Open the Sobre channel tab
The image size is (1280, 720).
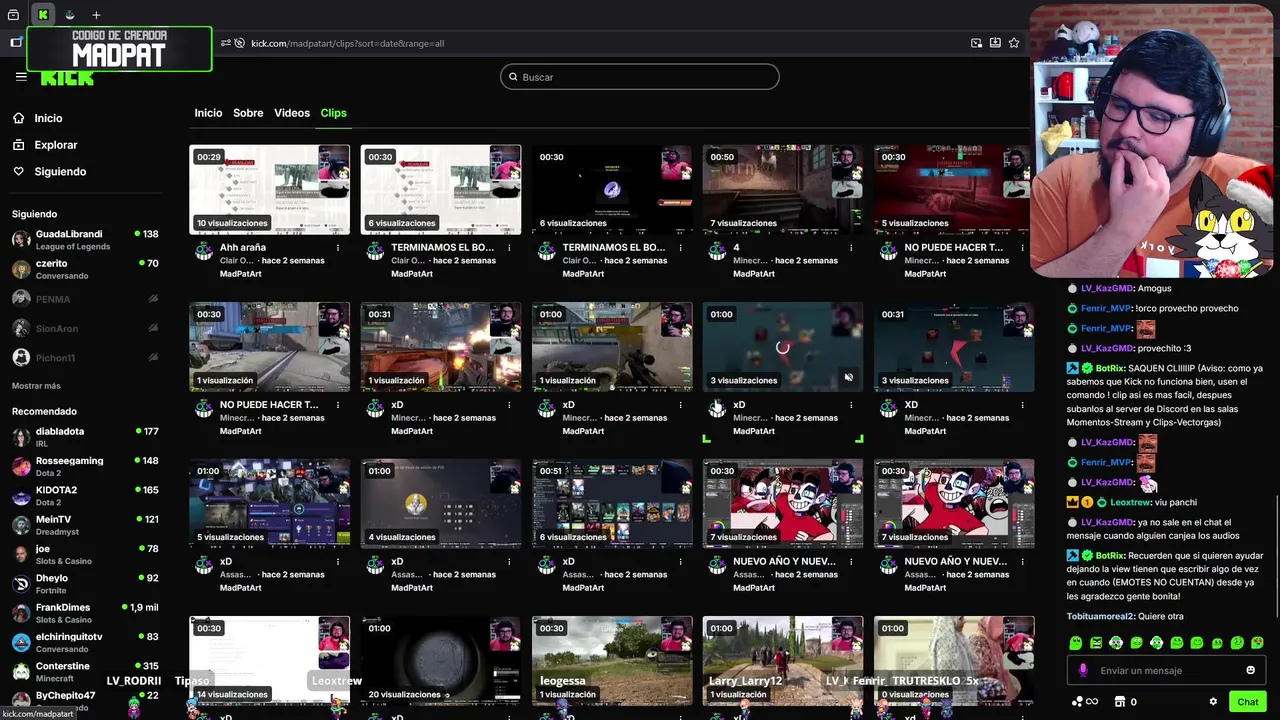pyautogui.click(x=248, y=113)
